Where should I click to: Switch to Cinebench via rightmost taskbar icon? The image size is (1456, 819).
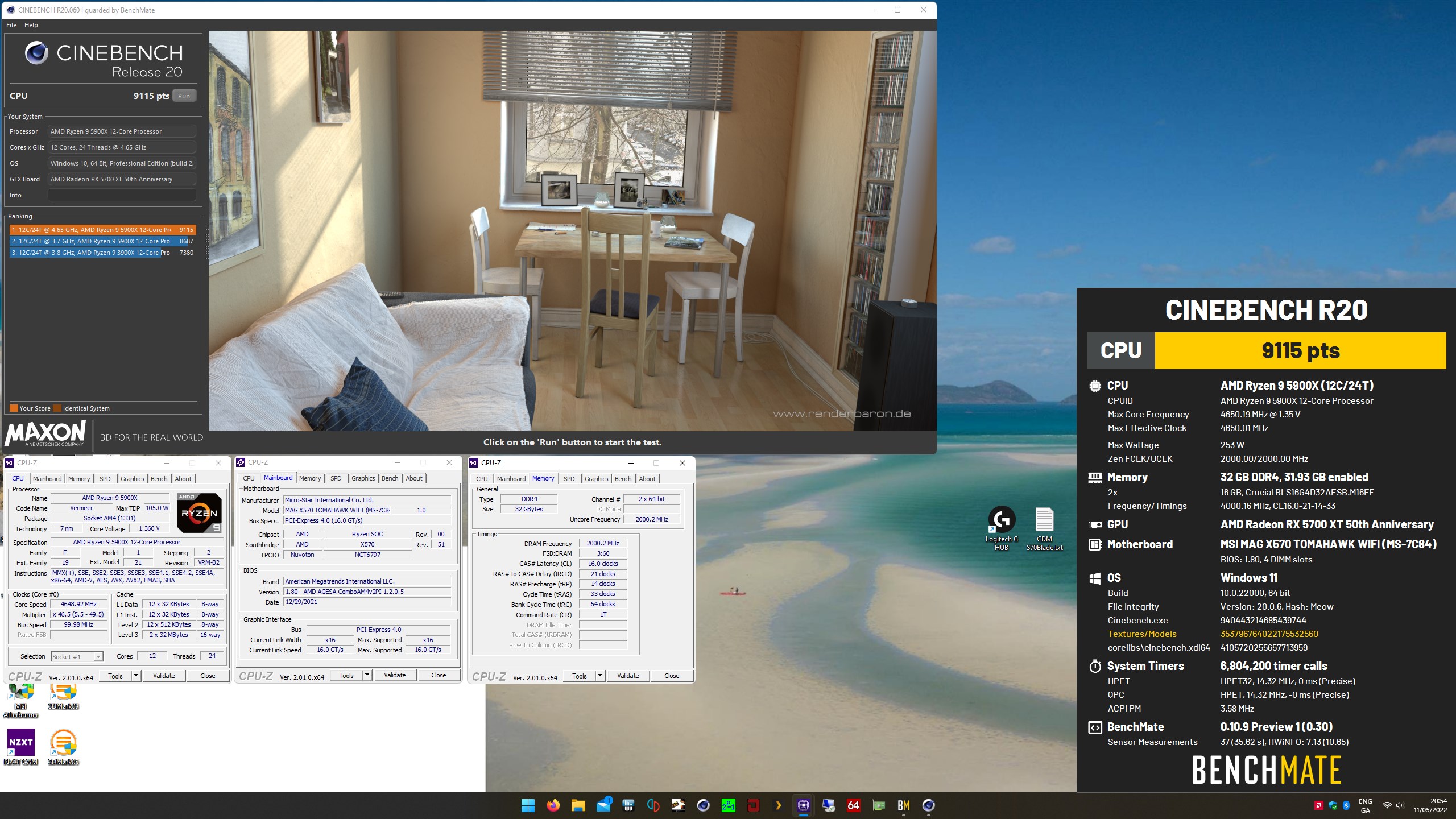(928, 805)
